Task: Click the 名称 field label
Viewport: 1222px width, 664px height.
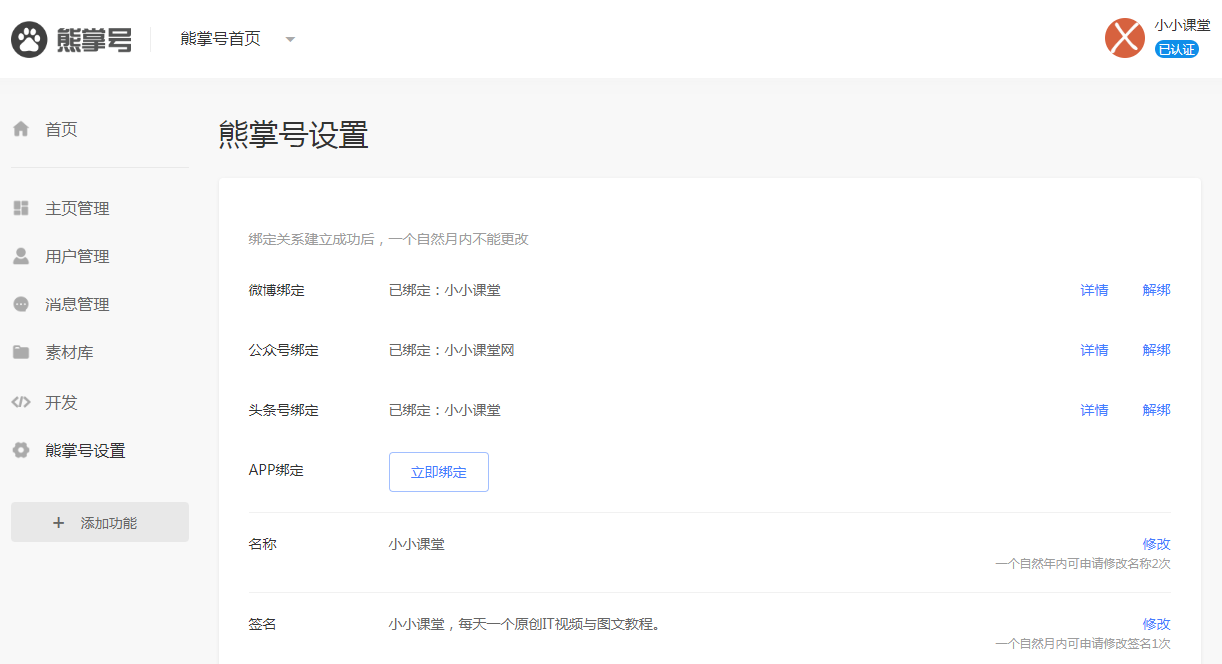Action: [262, 544]
